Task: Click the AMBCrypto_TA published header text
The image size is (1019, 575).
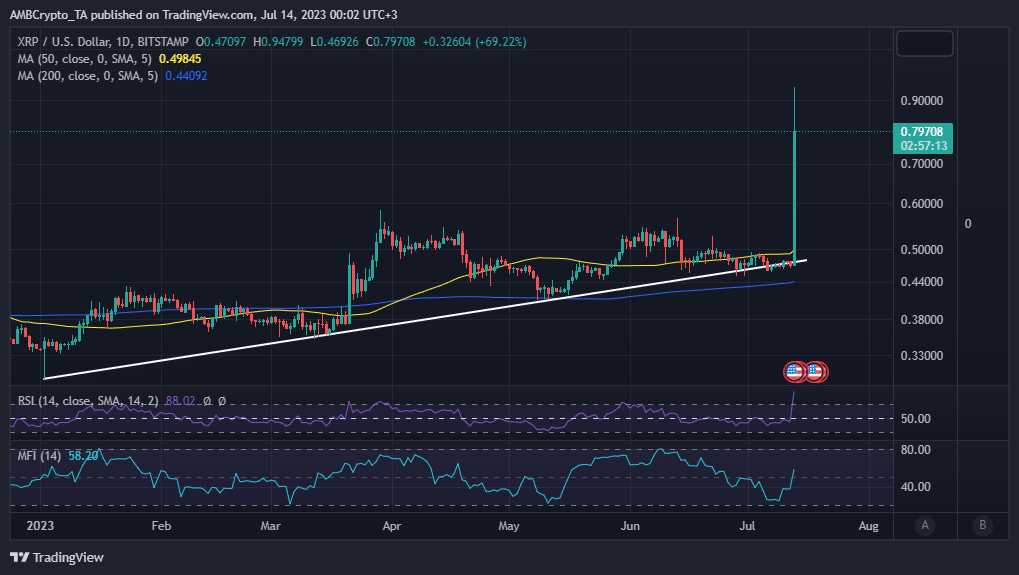Action: click(x=203, y=14)
